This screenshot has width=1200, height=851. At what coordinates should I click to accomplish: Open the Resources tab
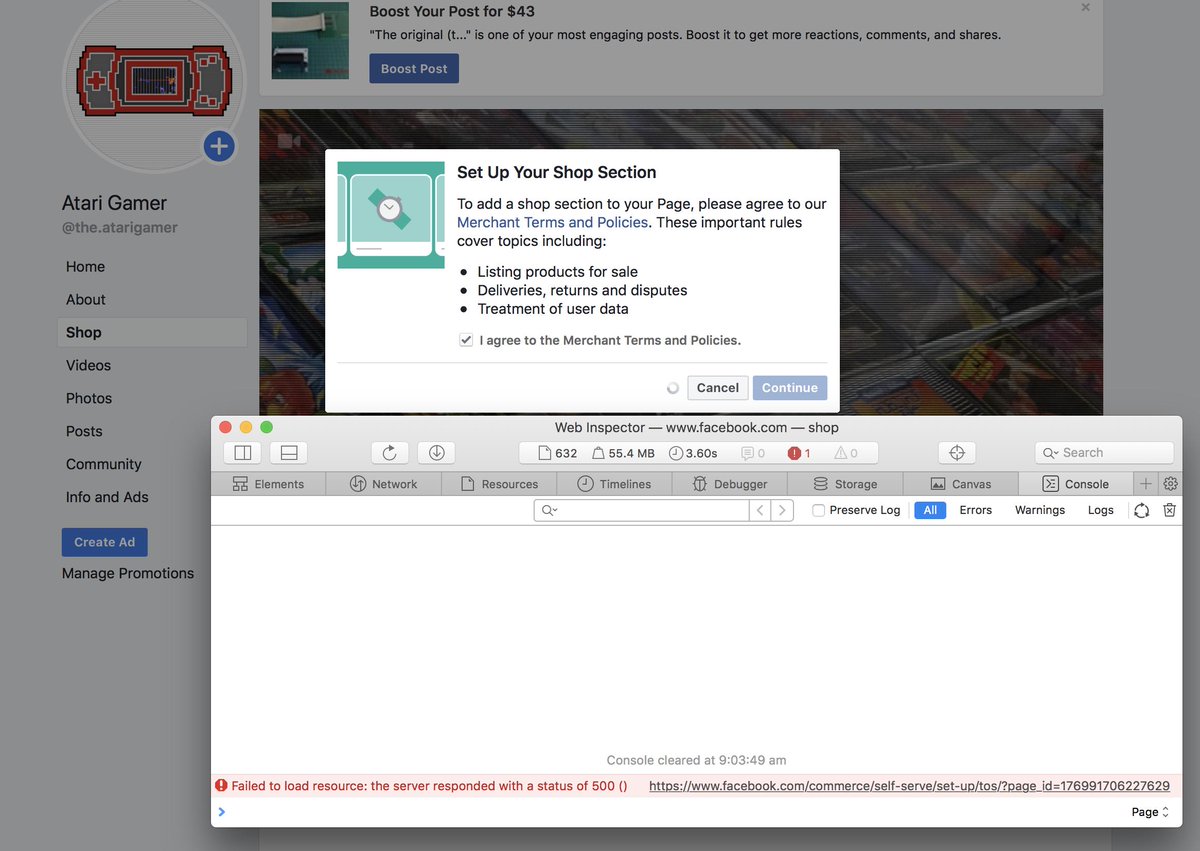(x=500, y=484)
